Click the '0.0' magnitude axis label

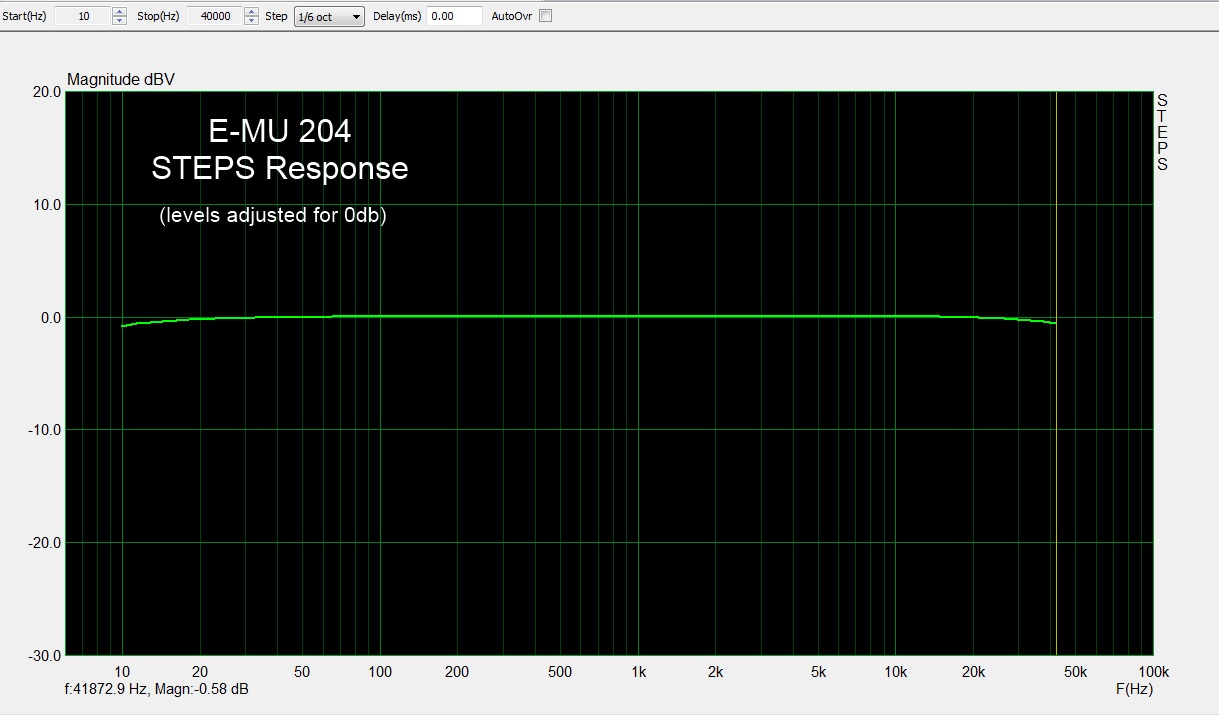(x=50, y=317)
